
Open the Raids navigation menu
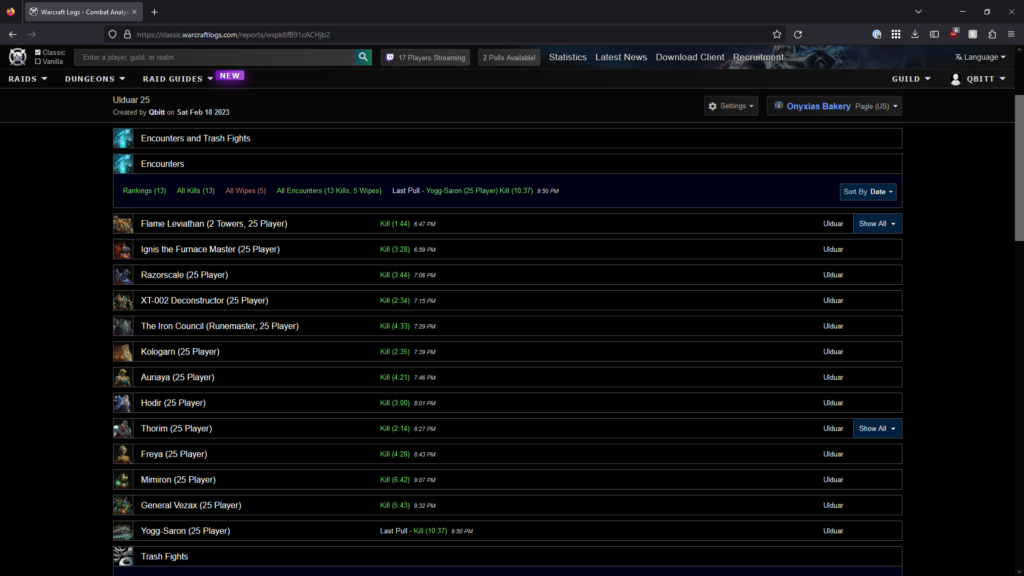pyautogui.click(x=28, y=79)
